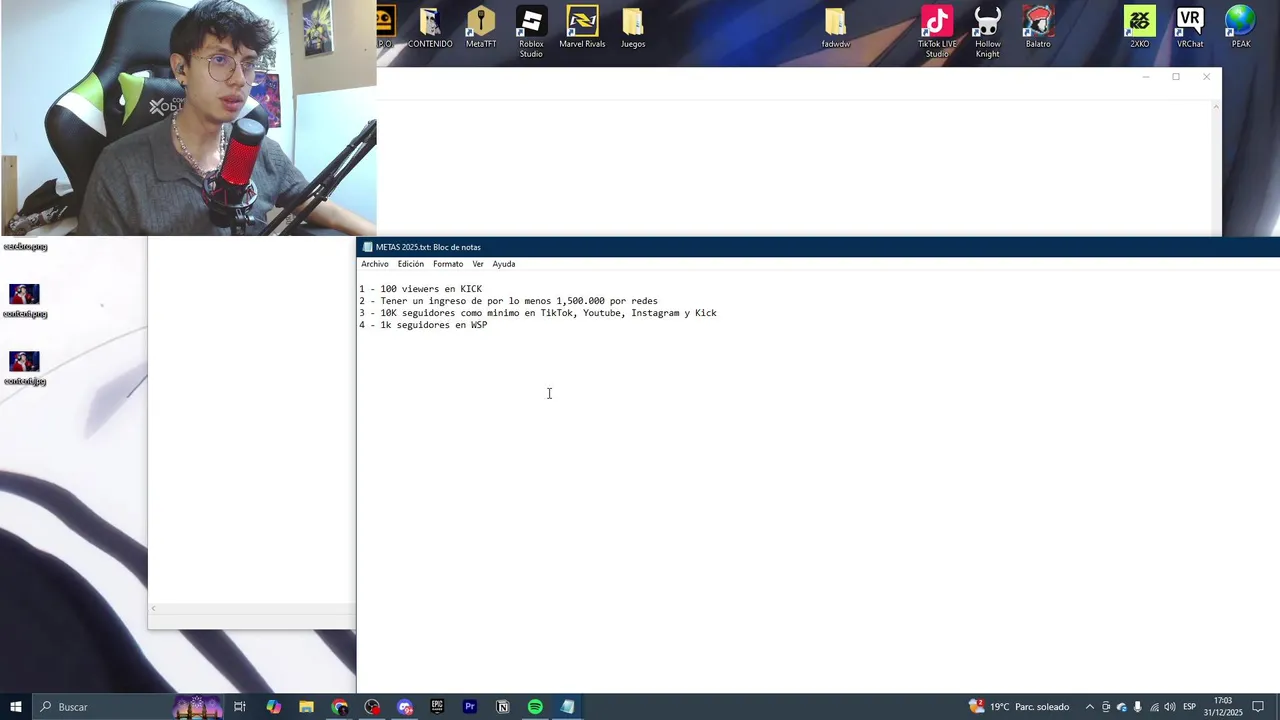Open the volume speaker tray icon

coord(1170,707)
